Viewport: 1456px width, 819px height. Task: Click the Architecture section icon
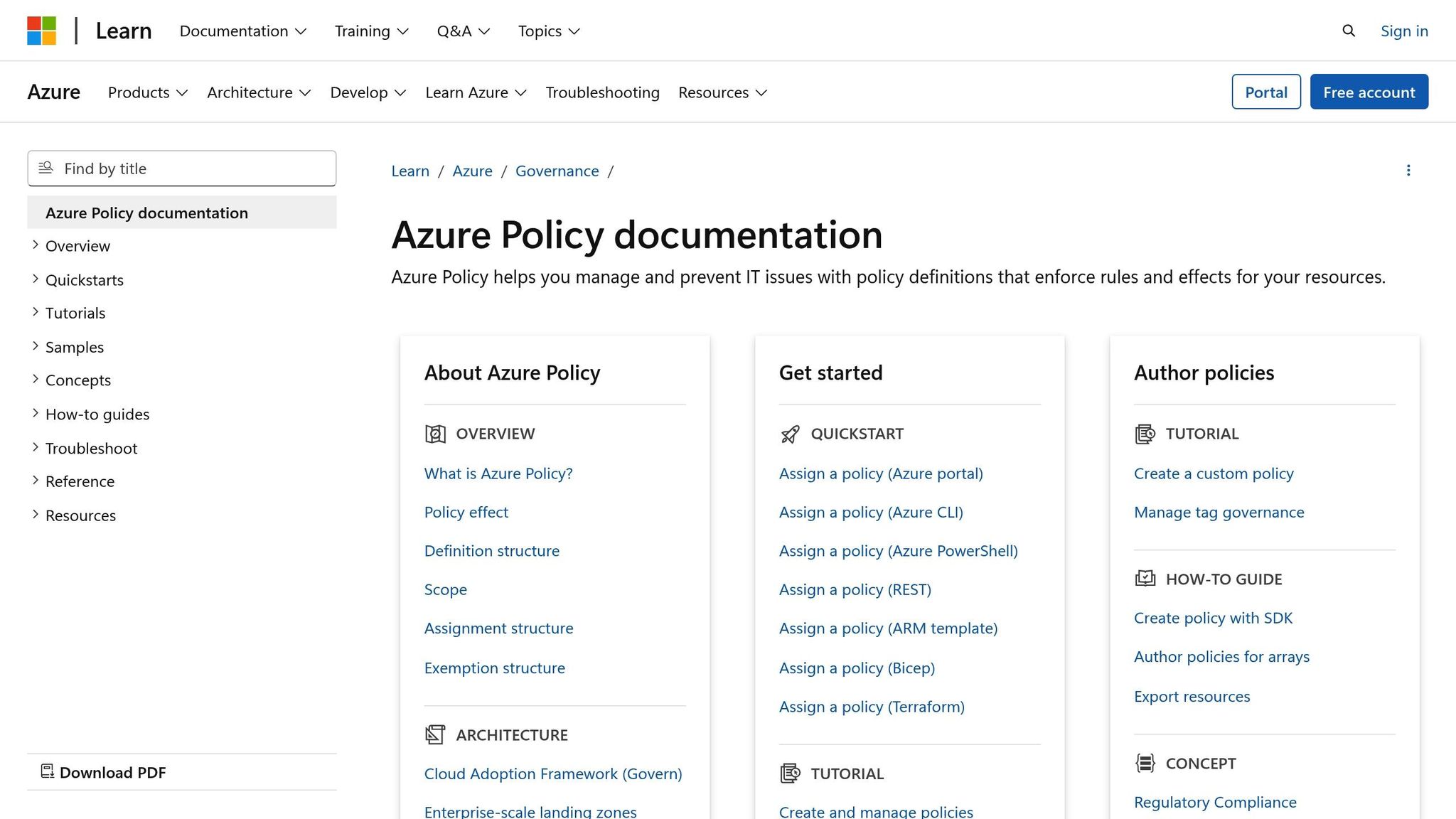(x=434, y=734)
